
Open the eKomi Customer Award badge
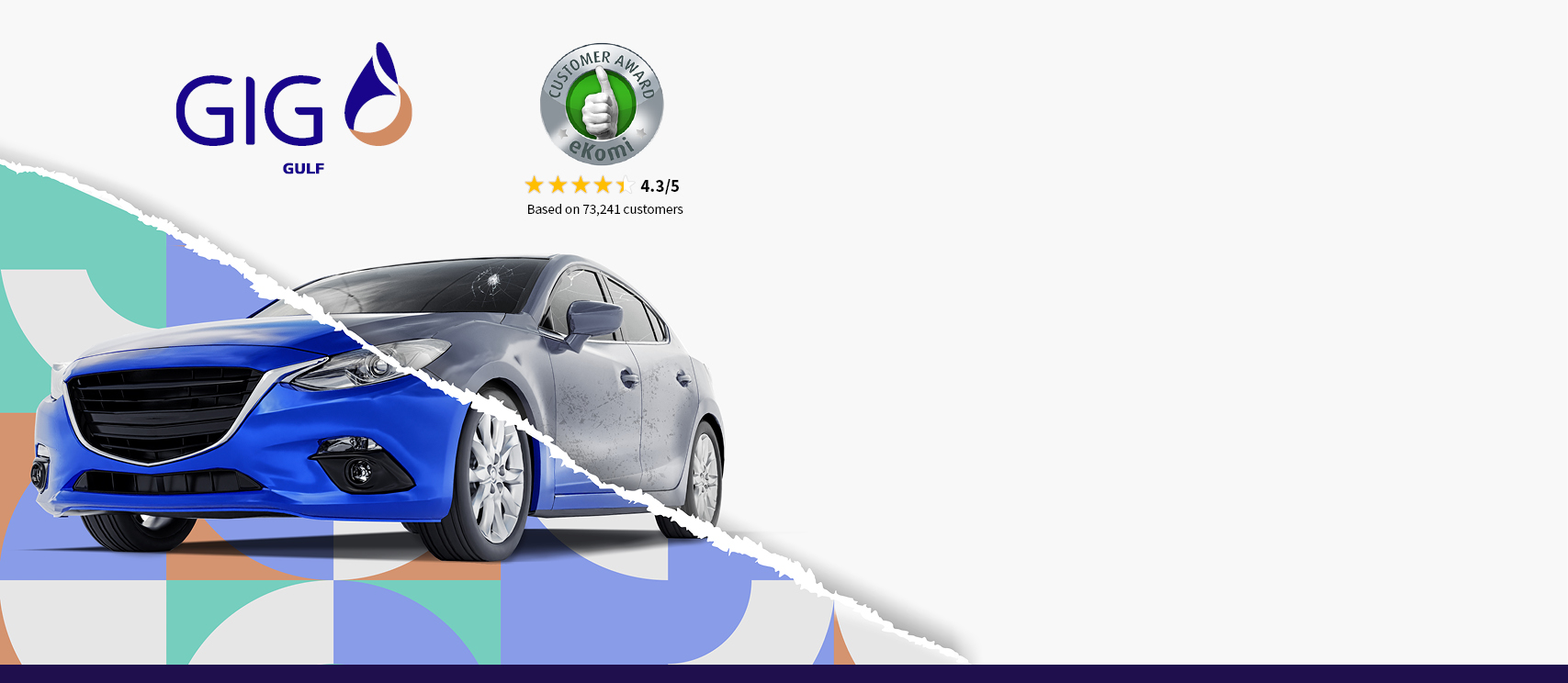[602, 104]
